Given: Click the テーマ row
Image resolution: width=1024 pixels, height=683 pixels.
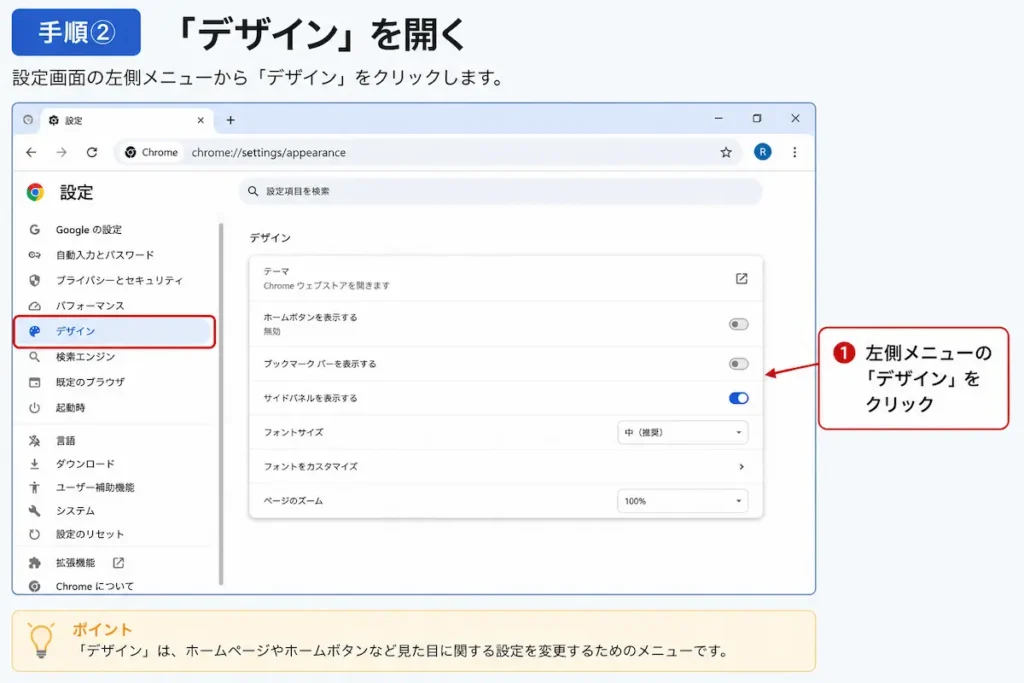Looking at the screenshot, I should point(505,278).
